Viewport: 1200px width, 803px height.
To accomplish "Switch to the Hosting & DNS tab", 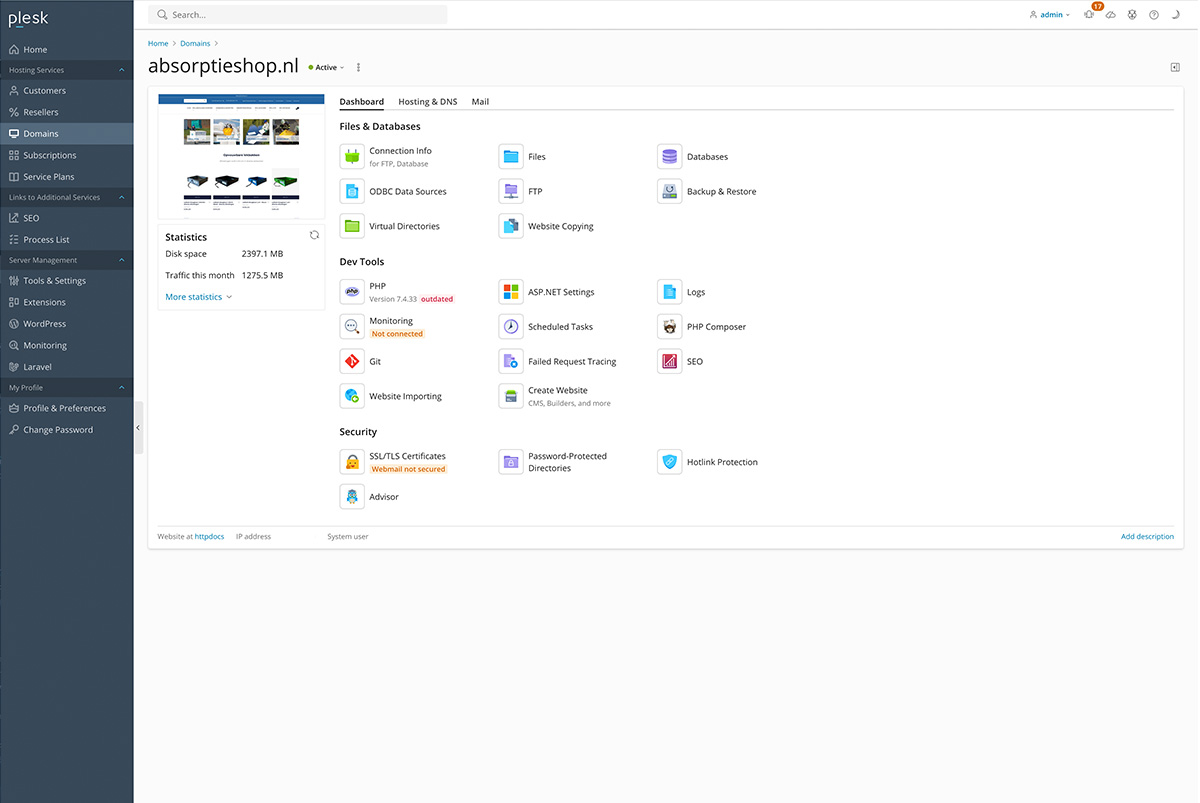I will pos(427,102).
